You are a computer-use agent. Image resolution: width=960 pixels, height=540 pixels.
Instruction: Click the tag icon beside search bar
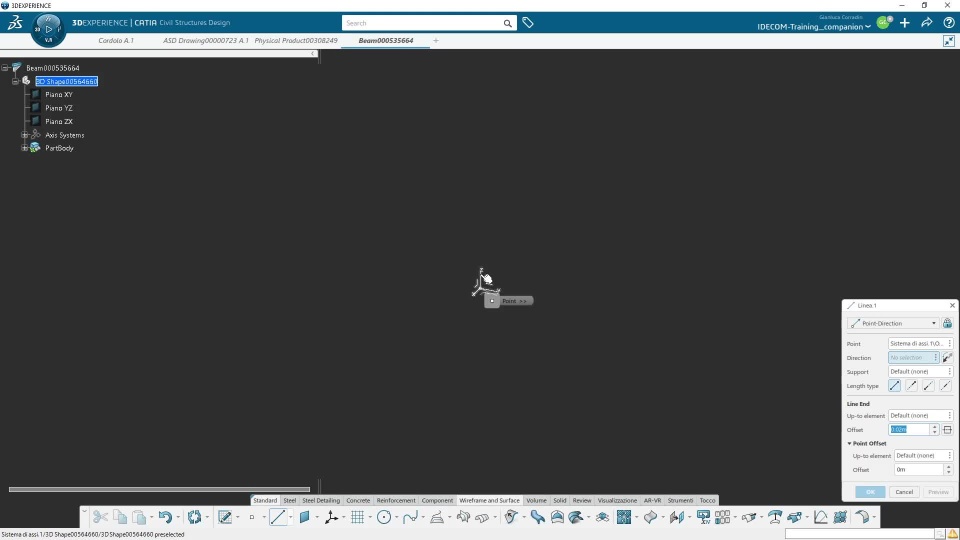pos(528,23)
